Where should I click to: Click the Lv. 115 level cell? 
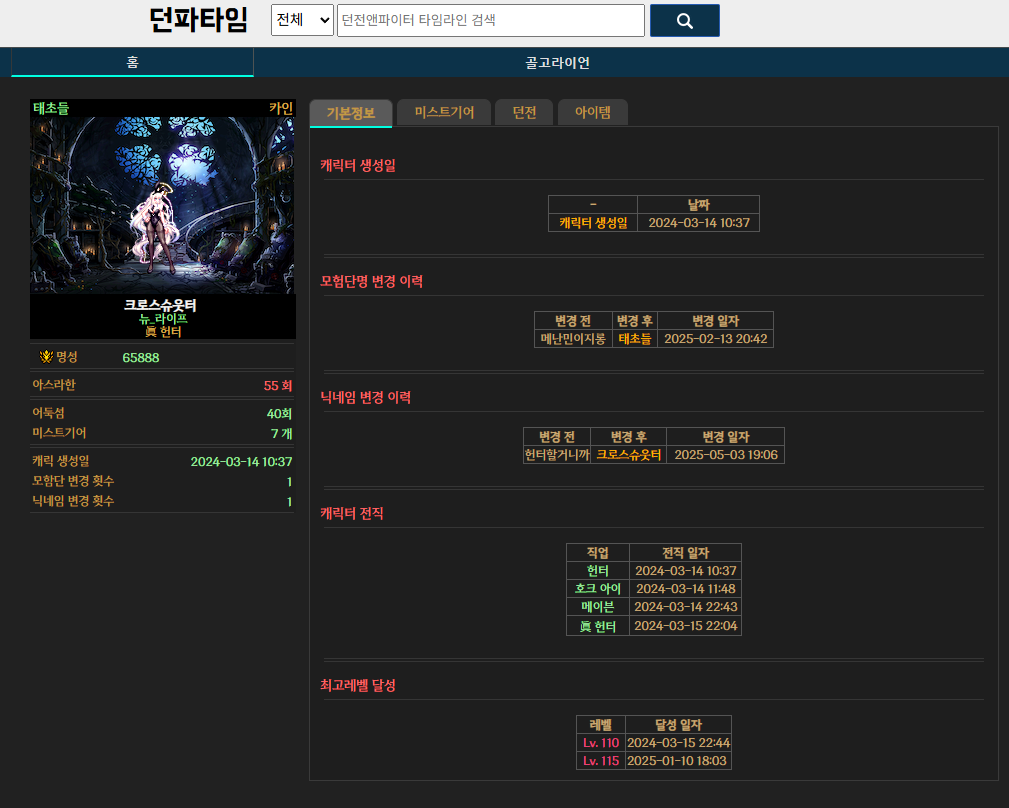click(601, 761)
